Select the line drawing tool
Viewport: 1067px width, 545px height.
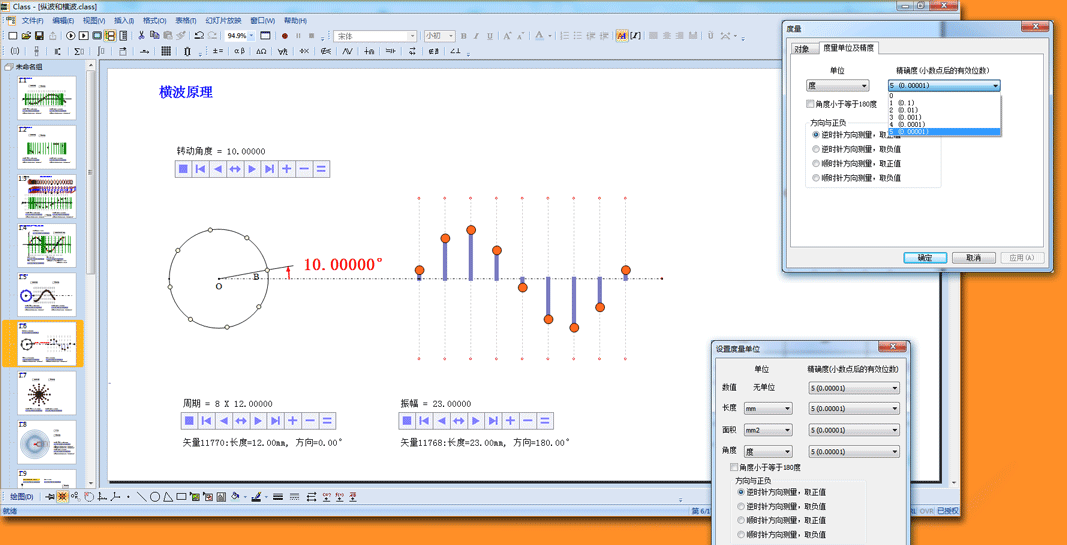pos(141,497)
